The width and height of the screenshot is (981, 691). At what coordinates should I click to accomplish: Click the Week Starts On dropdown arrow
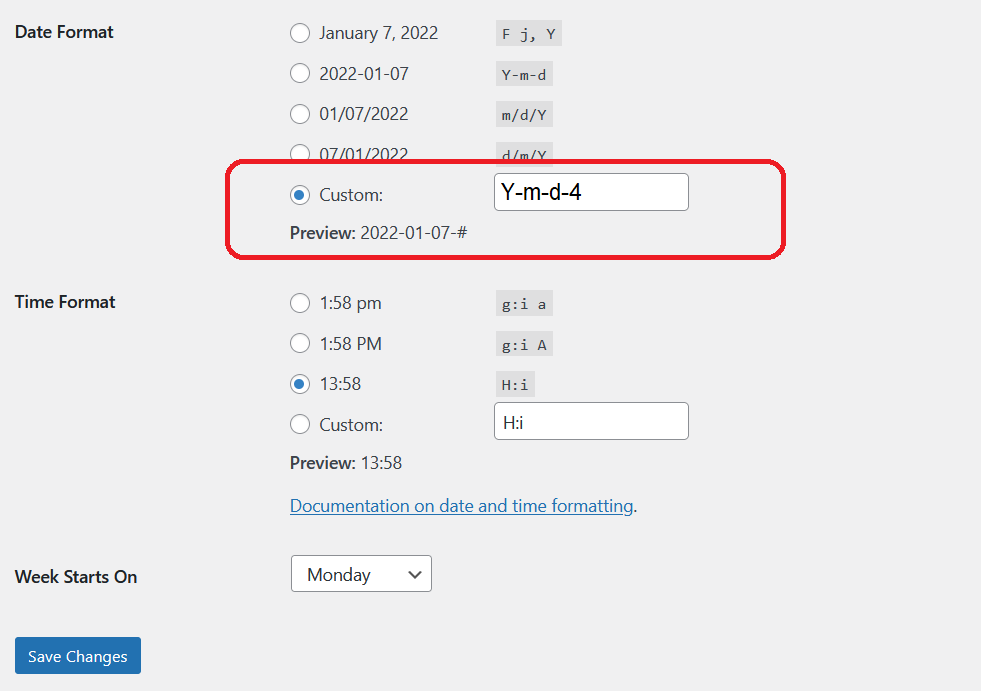click(x=416, y=574)
